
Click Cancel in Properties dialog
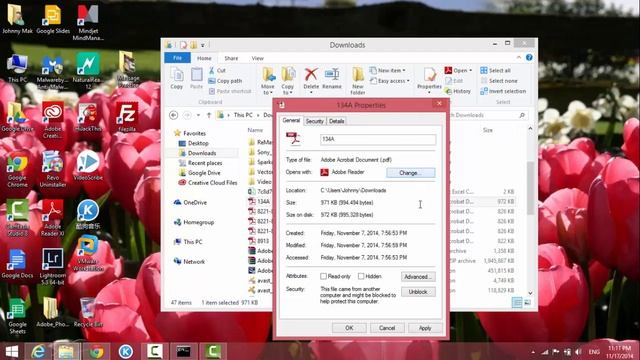387,328
